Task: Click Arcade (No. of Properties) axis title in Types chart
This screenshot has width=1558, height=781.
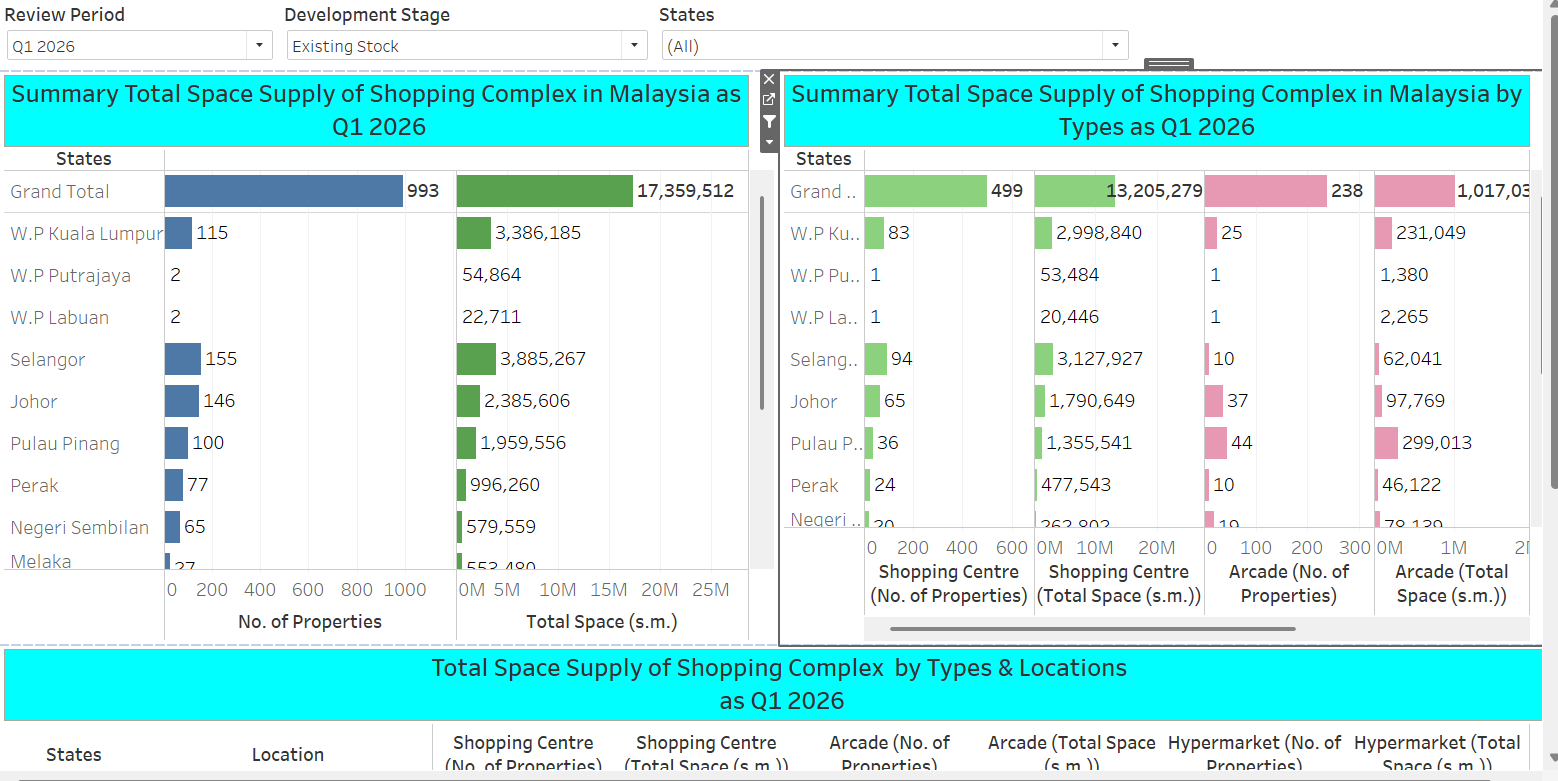Action: [1289, 584]
